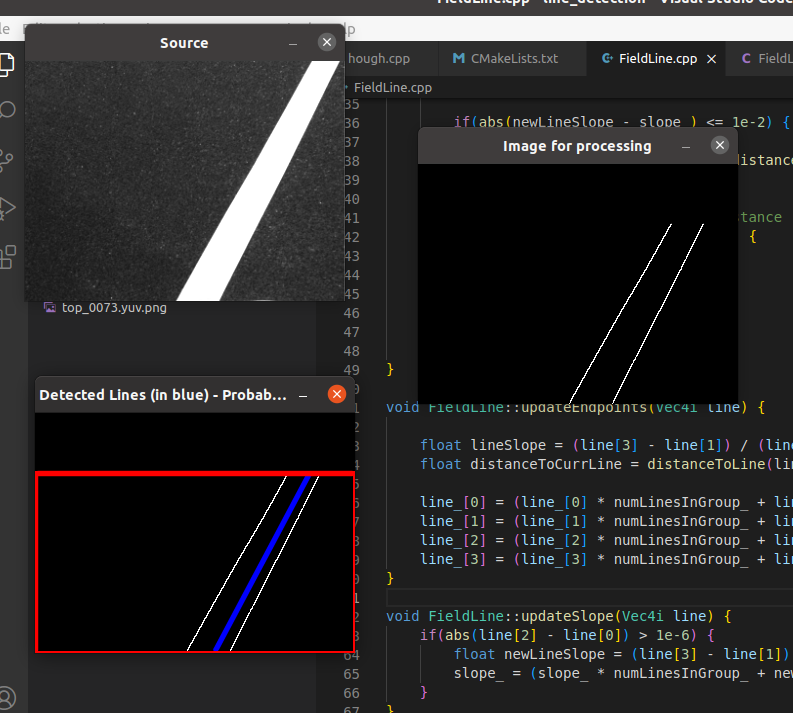Viewport: 793px width, 713px height.
Task: Open the Explorer view in activity bar
Action: tap(8, 64)
